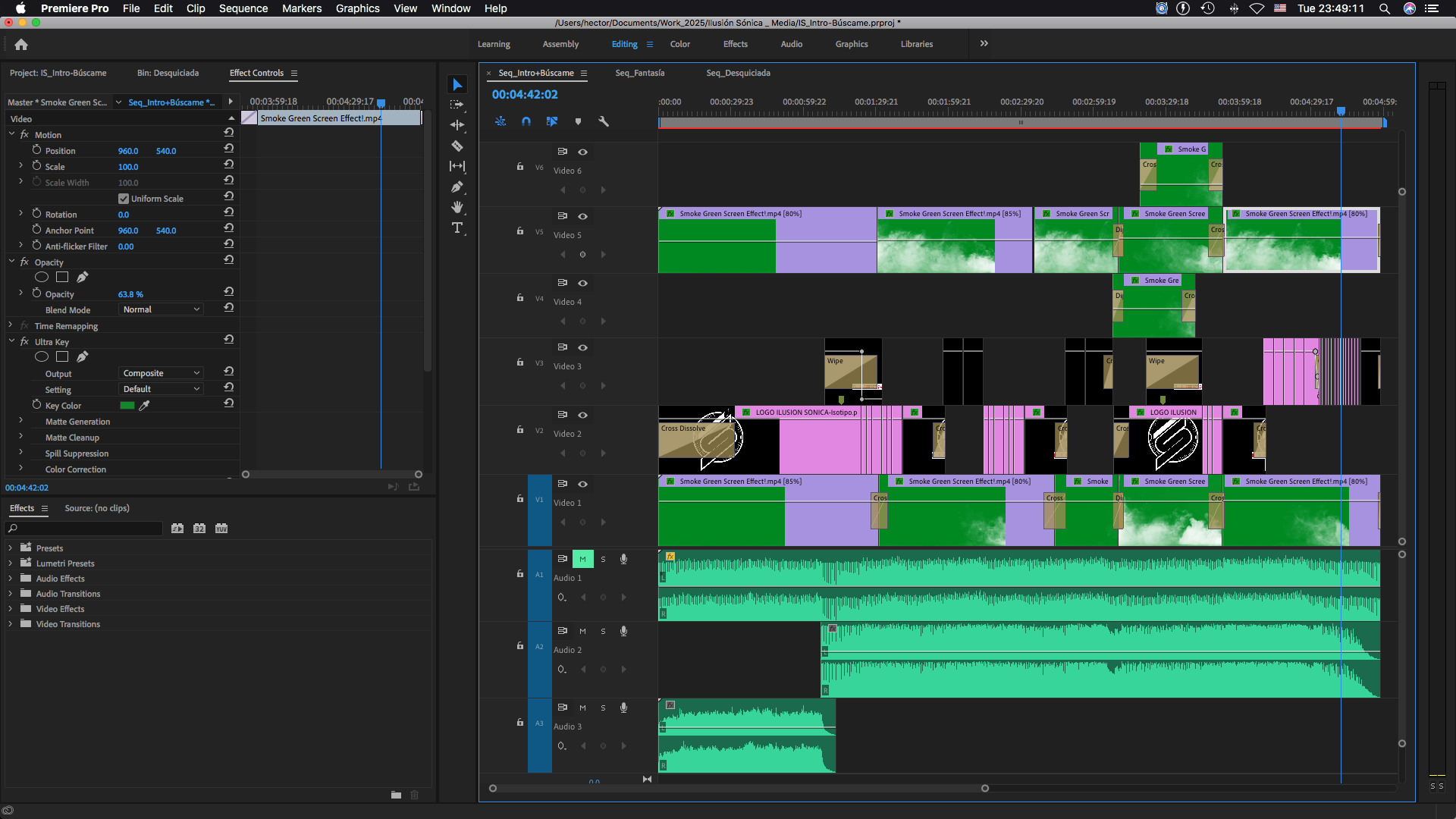Viewport: 1456px width, 819px height.
Task: Hide Video 5 track output
Action: [582, 216]
